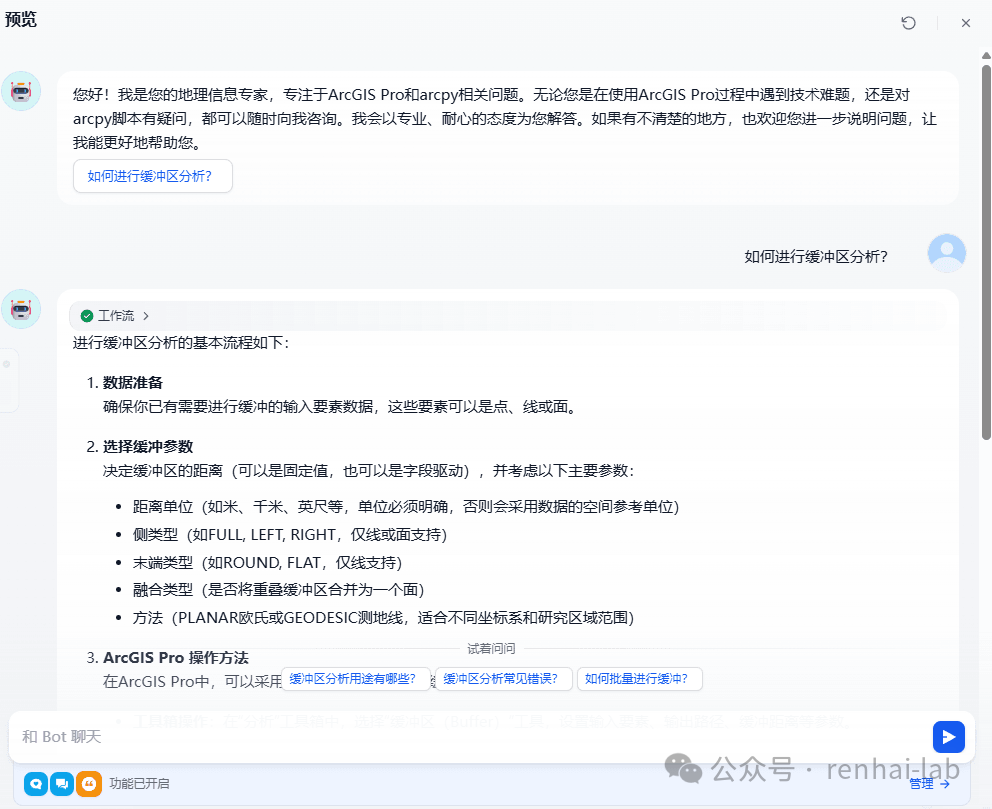This screenshot has width=992, height=809.
Task: Click the 预览 label at top left
Action: pos(21,18)
